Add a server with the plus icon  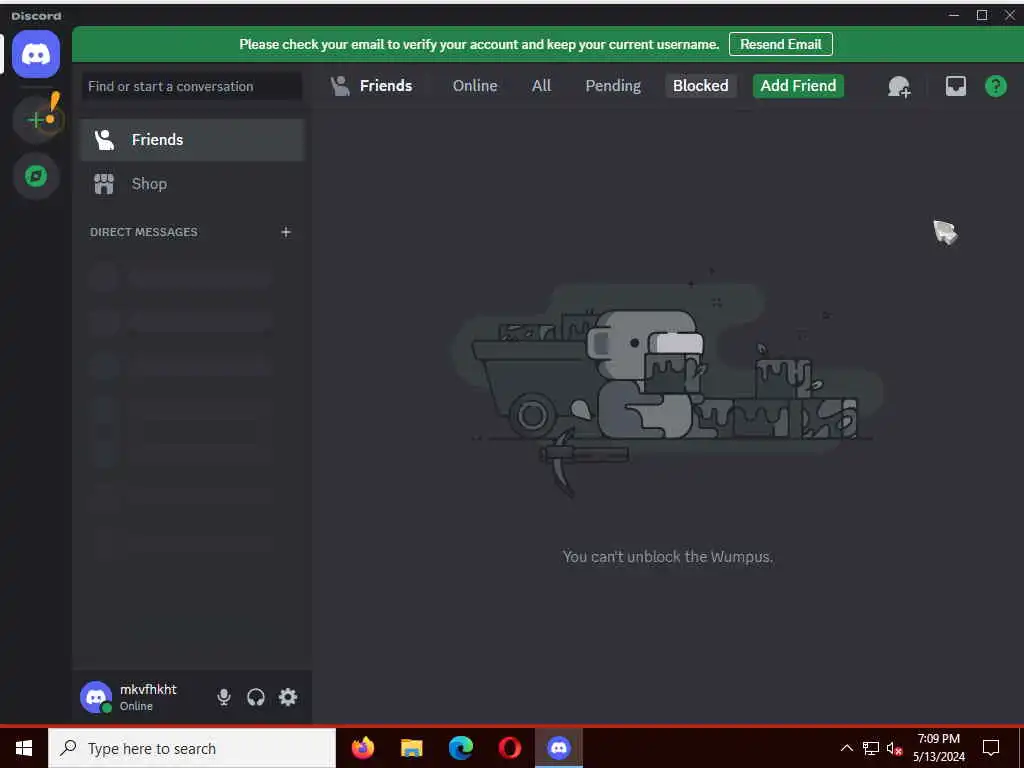[36, 120]
